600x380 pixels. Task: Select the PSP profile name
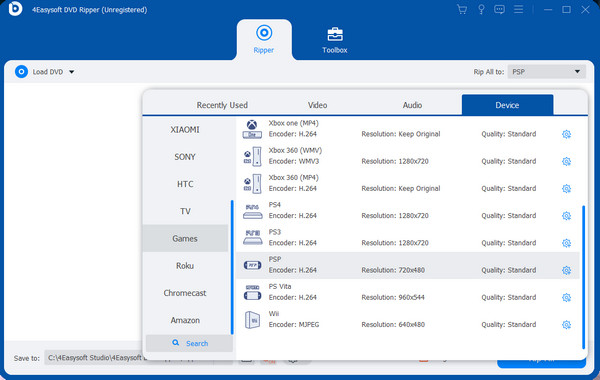275,259
